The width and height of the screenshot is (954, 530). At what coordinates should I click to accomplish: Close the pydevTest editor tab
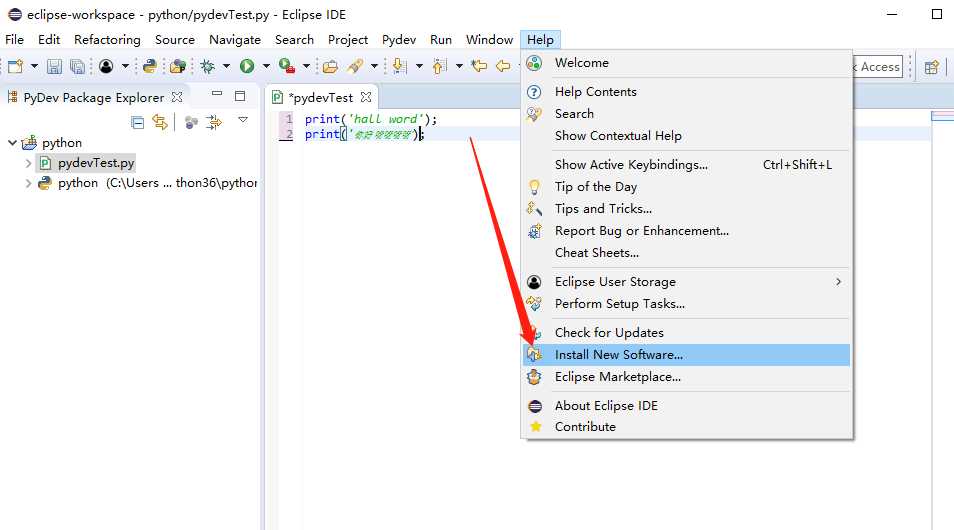click(x=366, y=97)
